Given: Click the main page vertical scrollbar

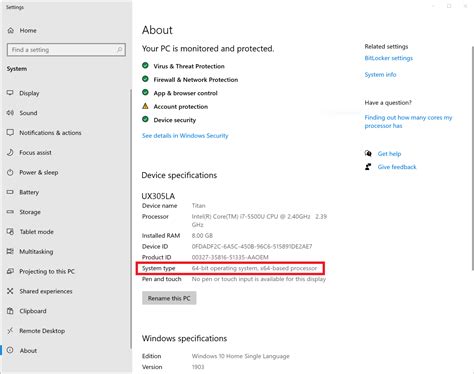Looking at the screenshot, I should [472, 158].
